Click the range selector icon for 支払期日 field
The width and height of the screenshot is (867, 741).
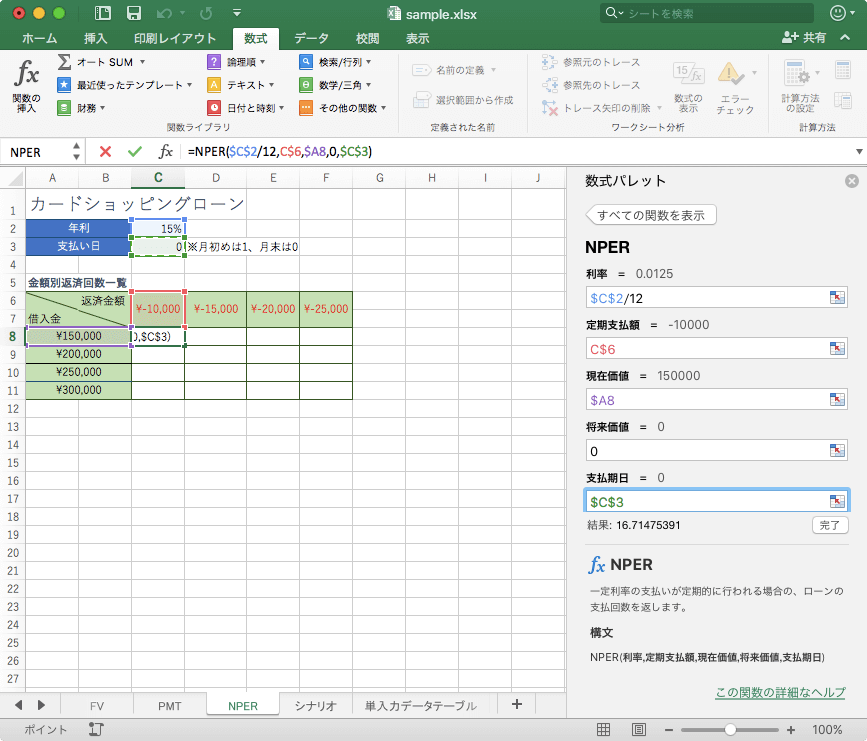click(x=837, y=502)
